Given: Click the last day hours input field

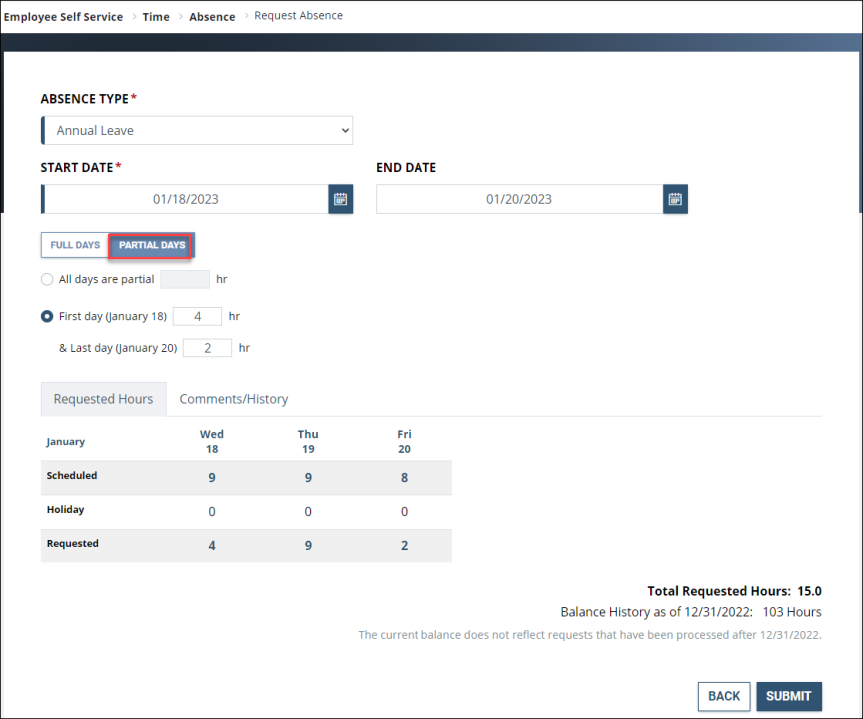Looking at the screenshot, I should coord(207,347).
